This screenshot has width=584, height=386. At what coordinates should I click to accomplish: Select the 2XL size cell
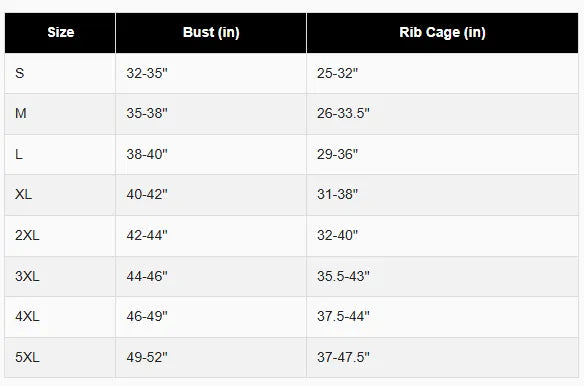60,236
